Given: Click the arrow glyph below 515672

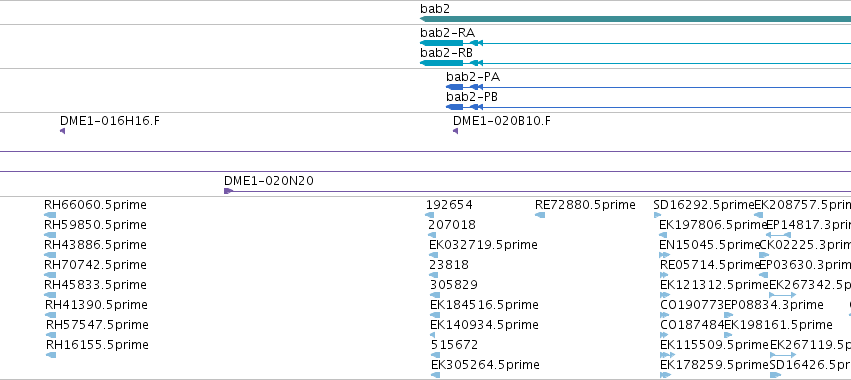Looking at the screenshot, I should [x=435, y=355].
